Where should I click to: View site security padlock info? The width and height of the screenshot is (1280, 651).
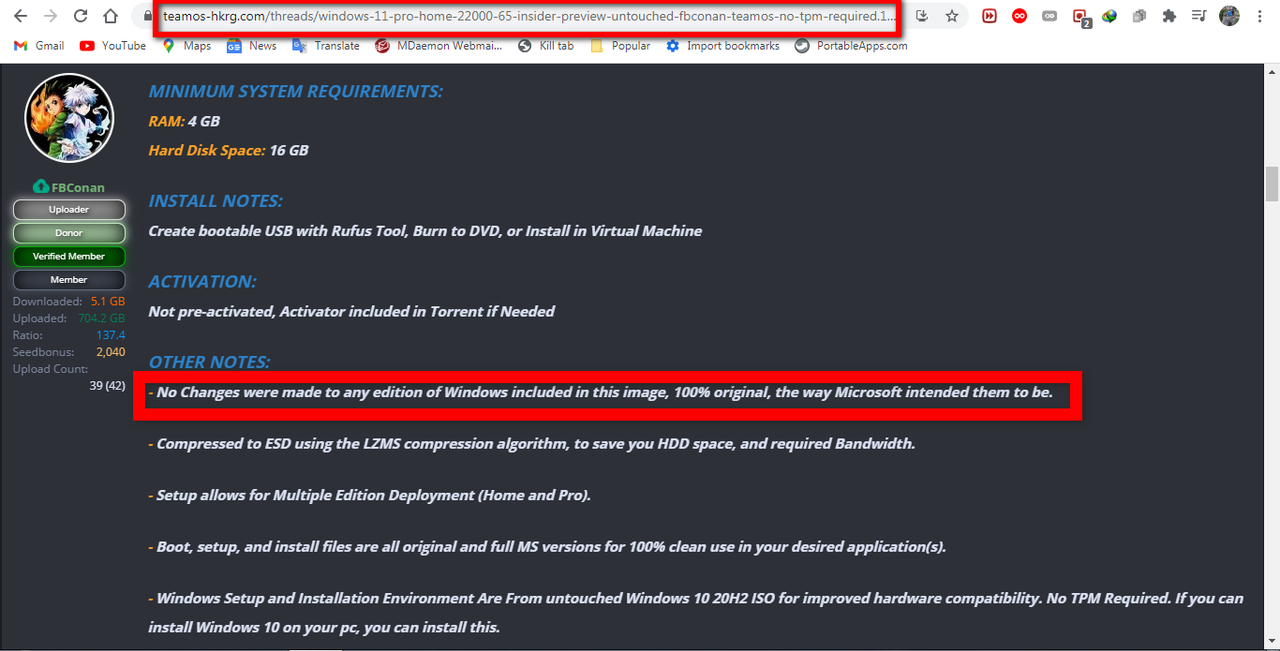[x=148, y=16]
